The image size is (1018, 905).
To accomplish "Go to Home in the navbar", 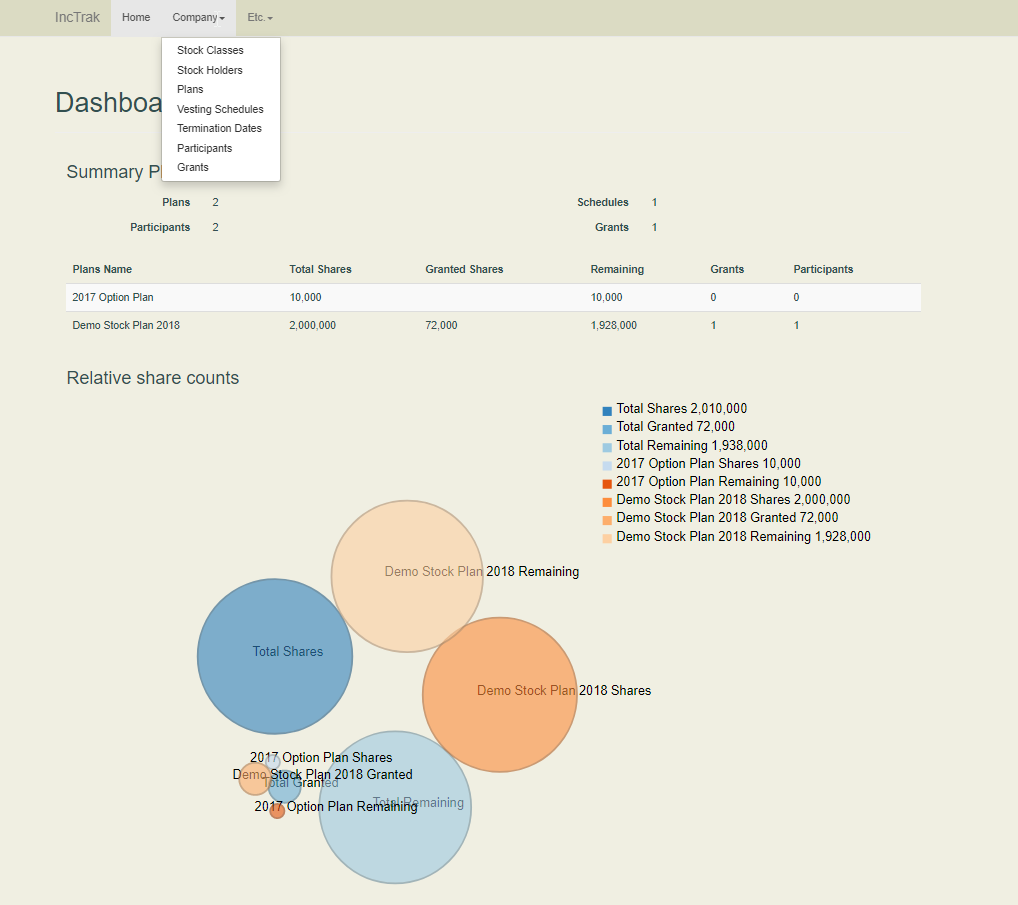I will coord(136,18).
